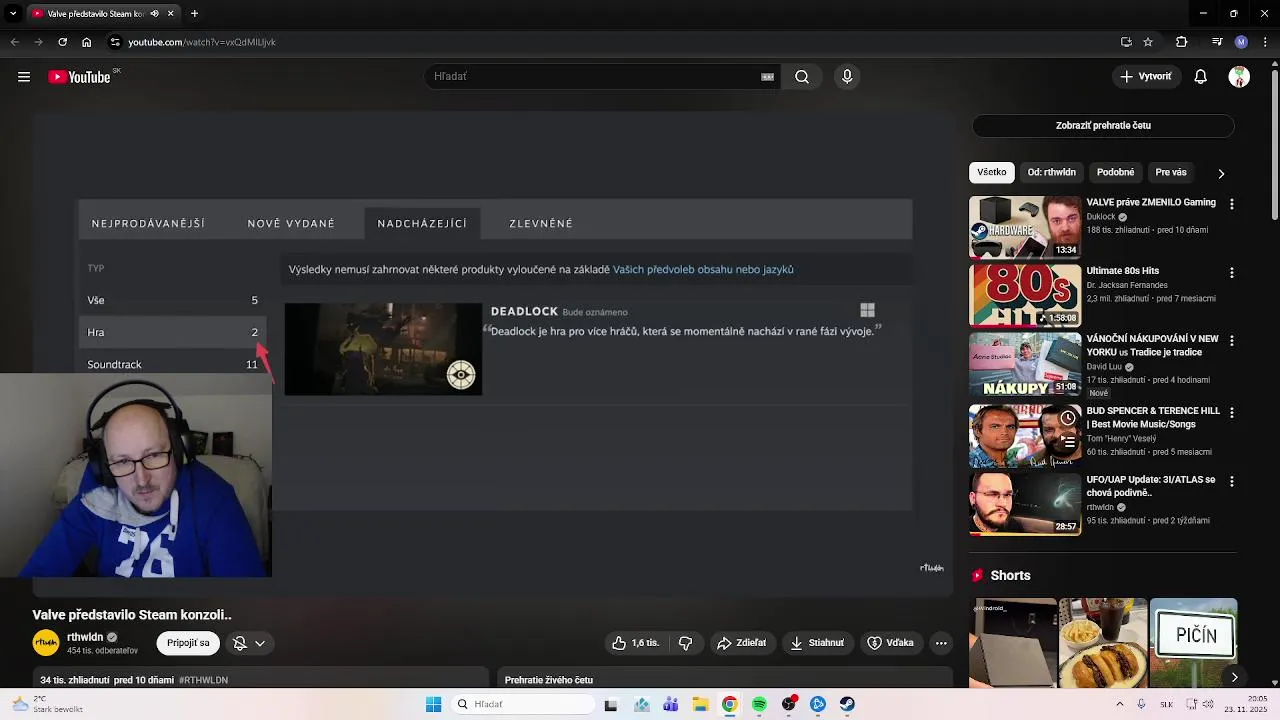Open a new browser tab
1280x720 pixels.
pyautogui.click(x=194, y=14)
